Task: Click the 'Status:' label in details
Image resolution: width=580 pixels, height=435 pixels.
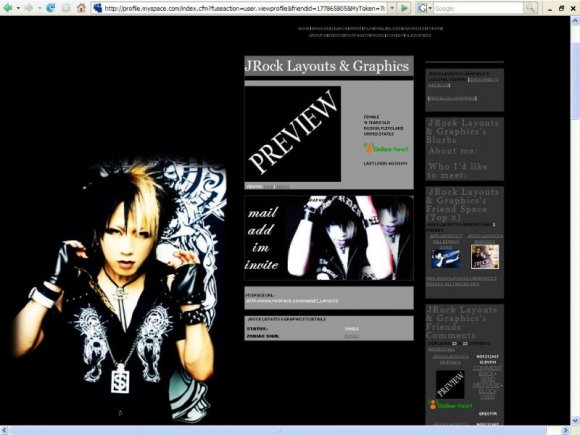Action: coord(257,329)
